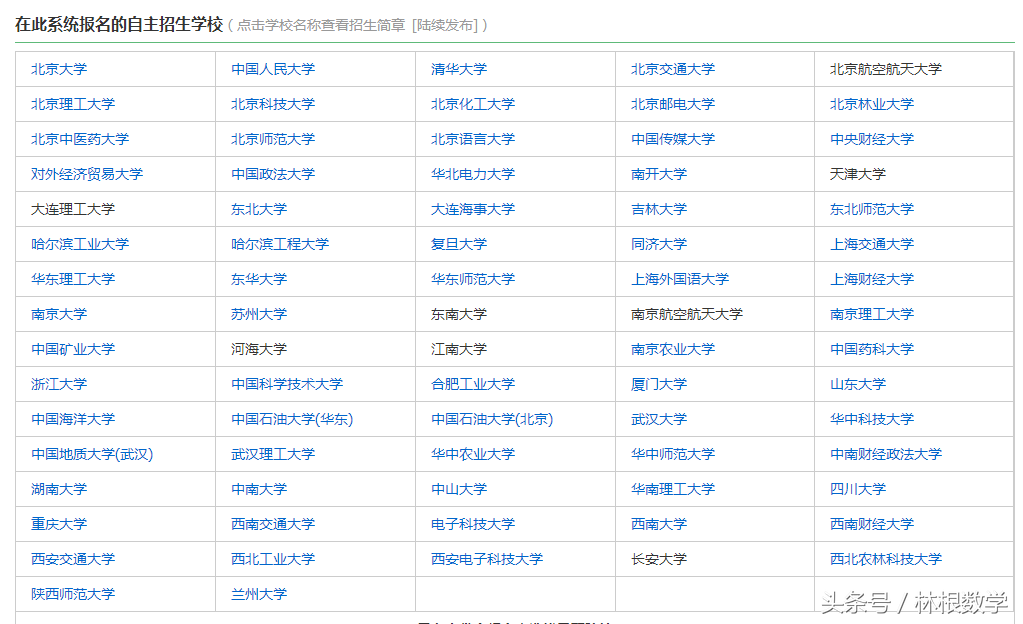Open the 中国药科大学 link

click(x=872, y=350)
